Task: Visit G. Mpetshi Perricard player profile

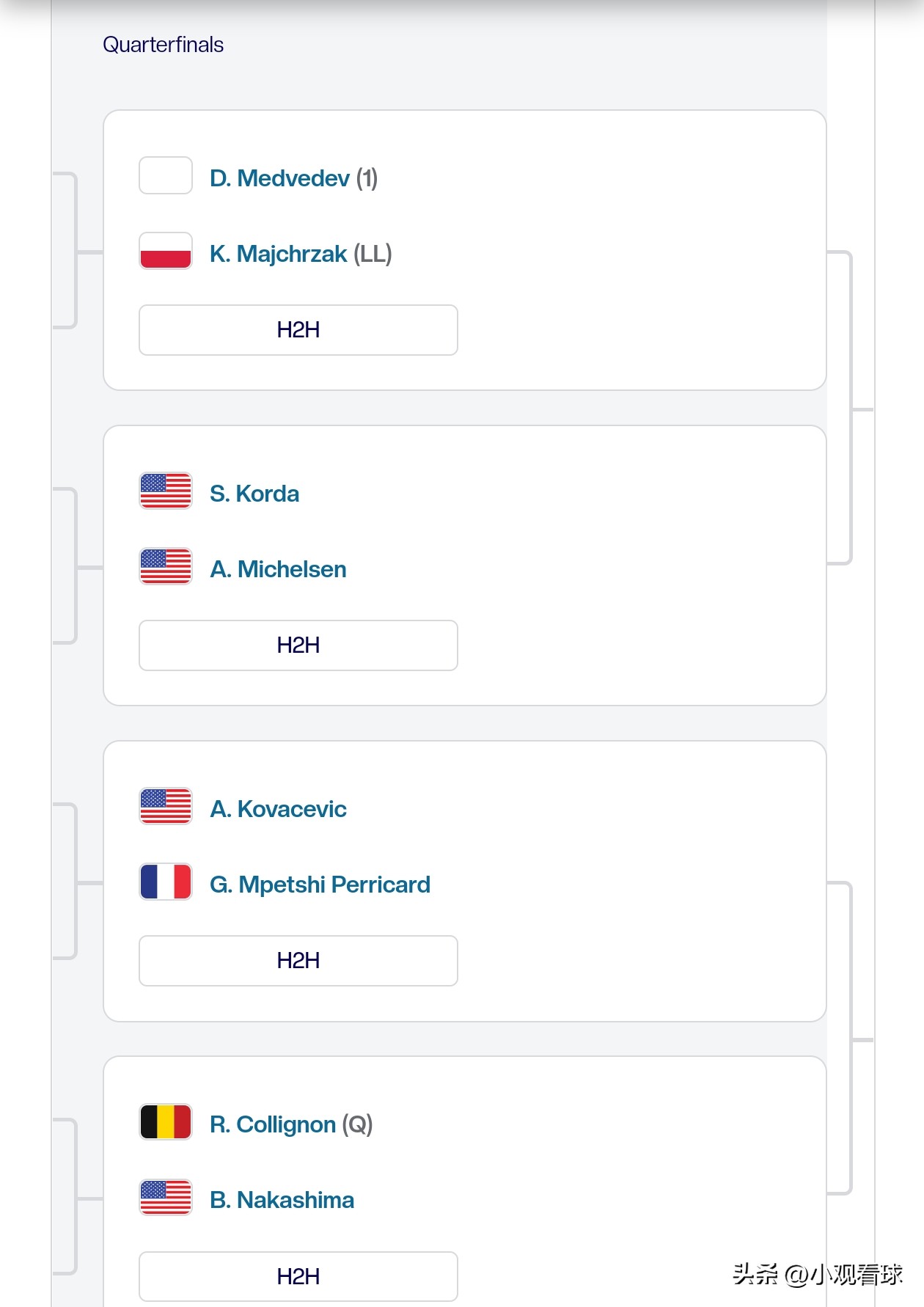Action: click(320, 885)
